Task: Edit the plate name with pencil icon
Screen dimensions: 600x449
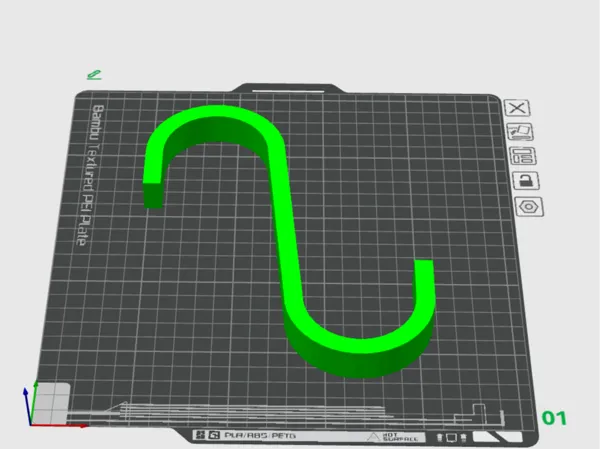Action: pyautogui.click(x=94, y=75)
